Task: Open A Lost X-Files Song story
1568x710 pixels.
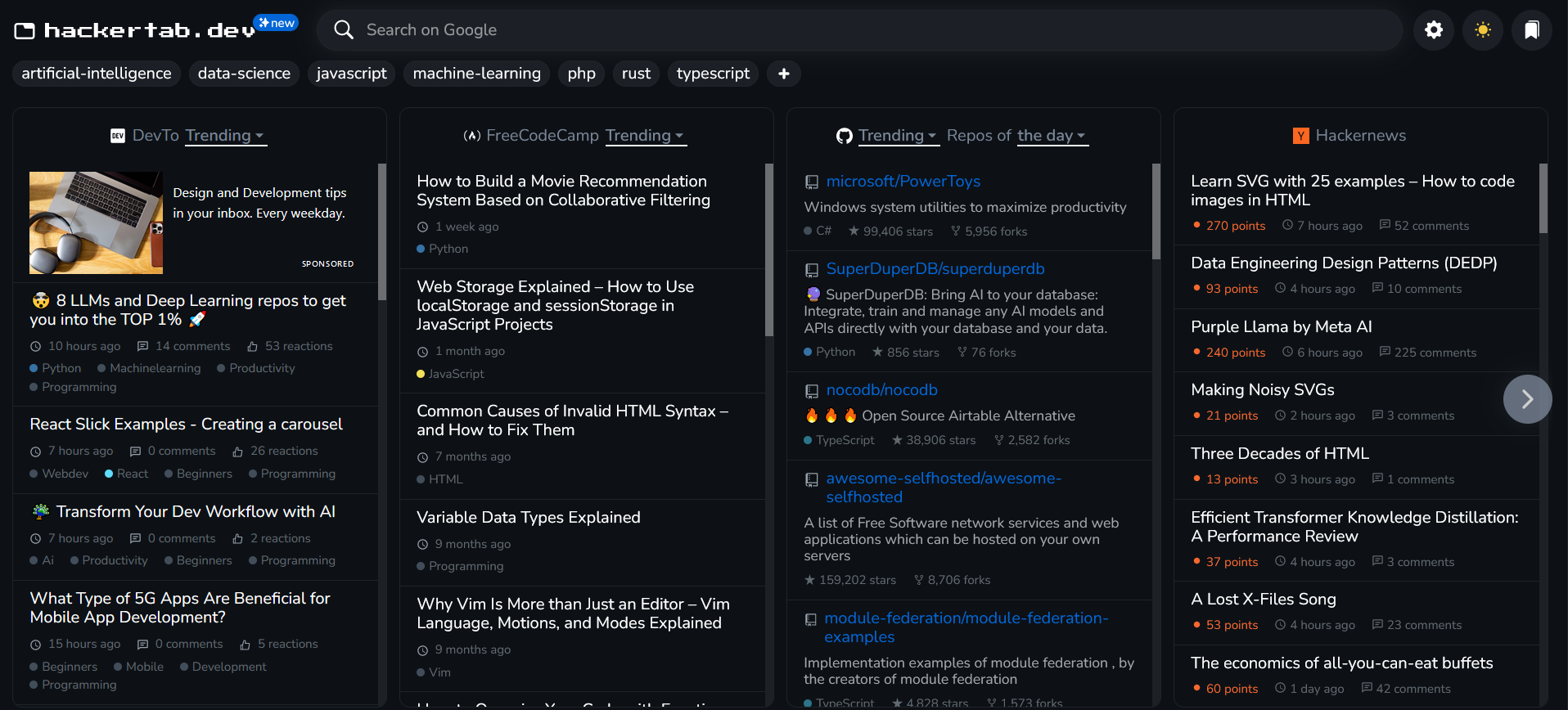Action: click(1264, 599)
